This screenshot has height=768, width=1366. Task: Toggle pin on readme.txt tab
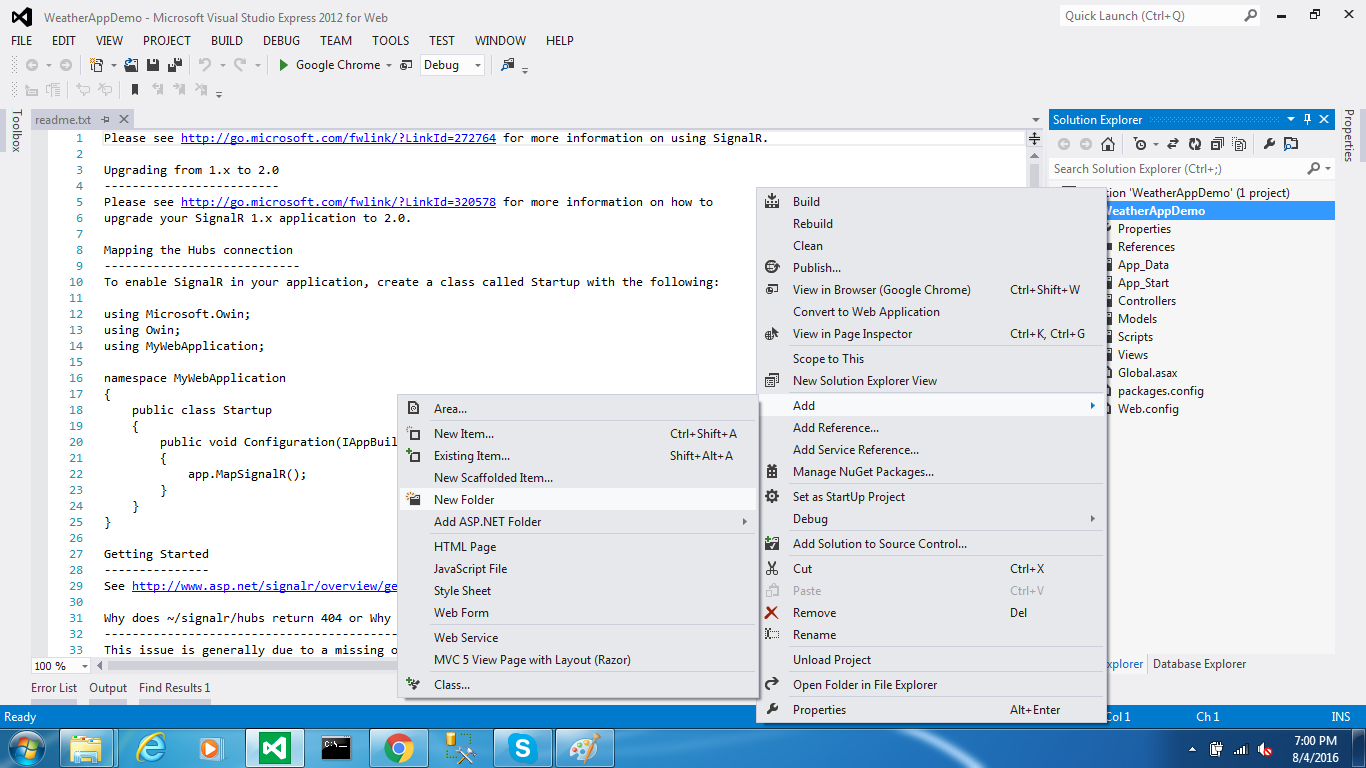coord(106,120)
